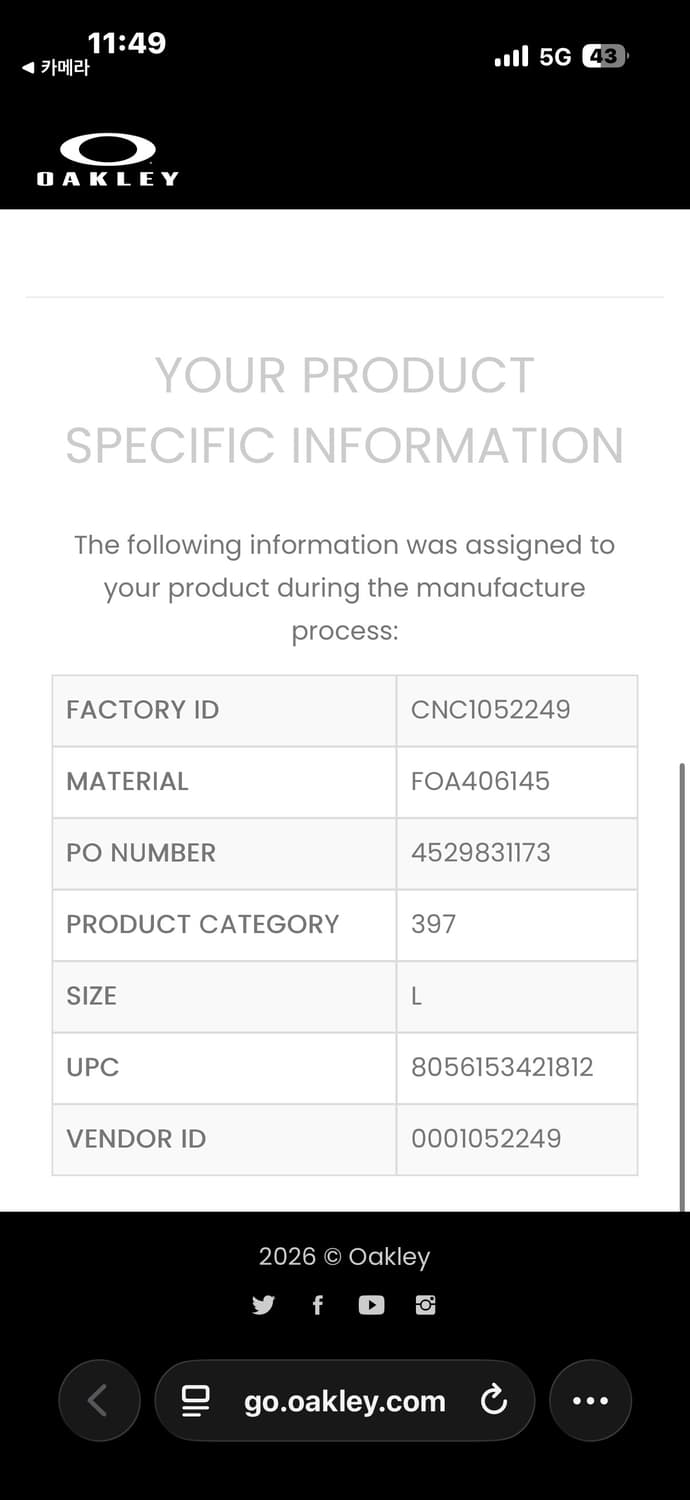Click the page scrollbar on the right edge
Image resolution: width=690 pixels, height=1500 pixels.
[683, 985]
